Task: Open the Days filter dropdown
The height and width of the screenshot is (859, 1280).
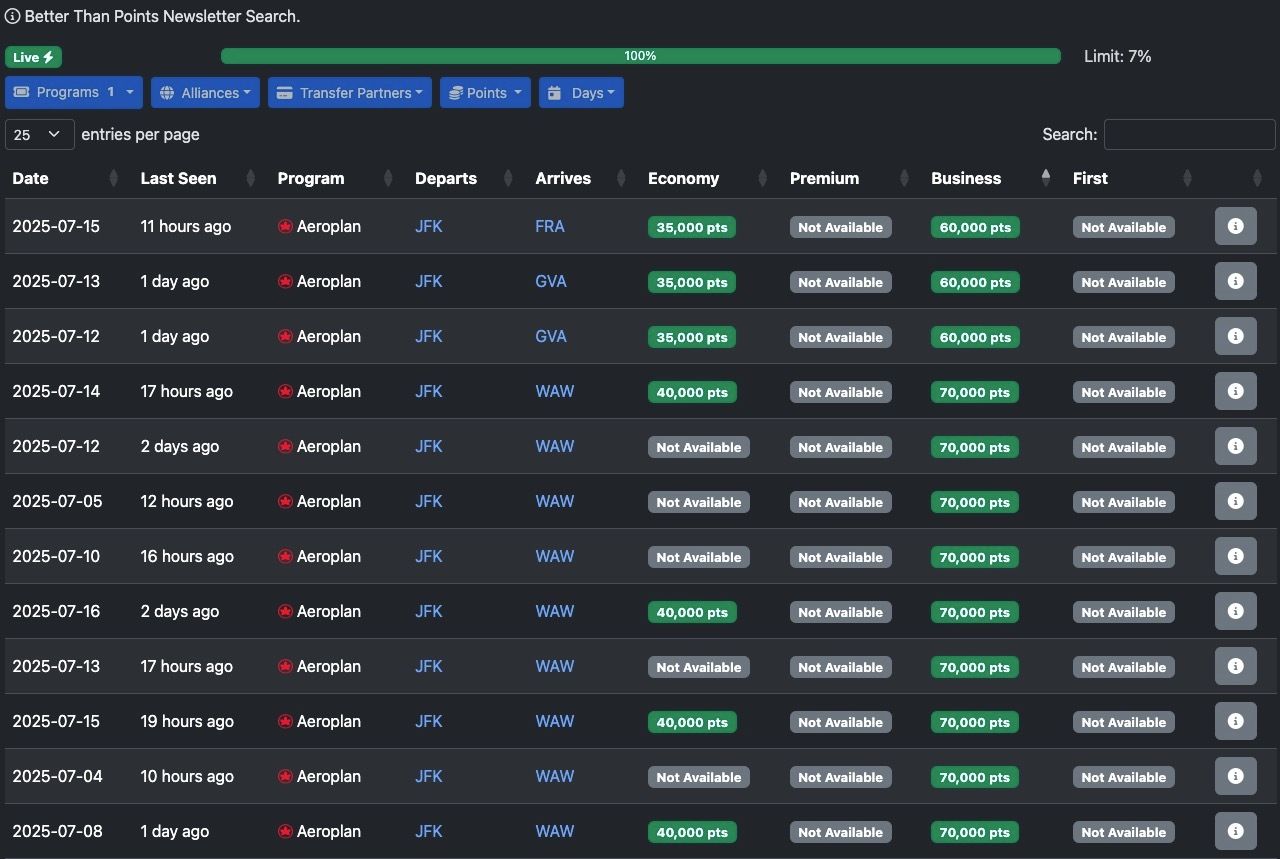Action: (x=581, y=93)
